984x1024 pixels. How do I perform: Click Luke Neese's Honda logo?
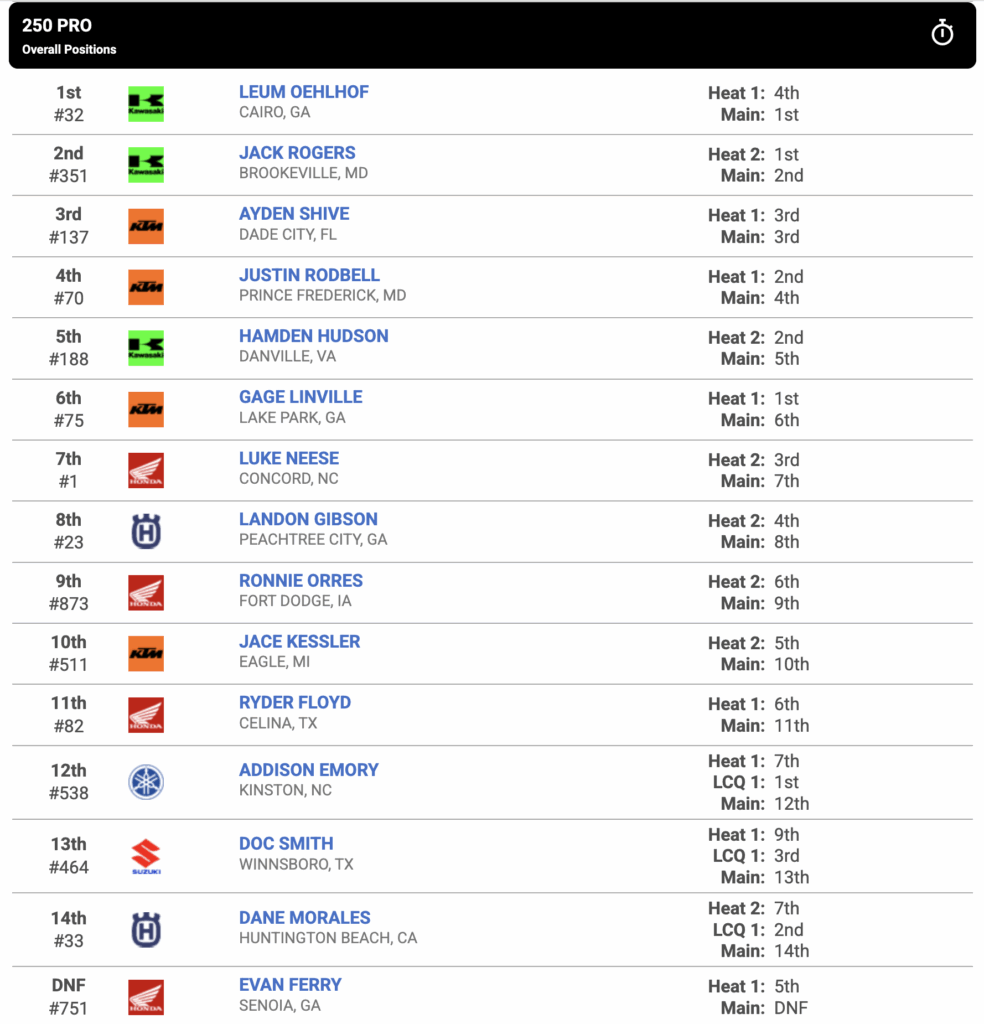coord(146,470)
